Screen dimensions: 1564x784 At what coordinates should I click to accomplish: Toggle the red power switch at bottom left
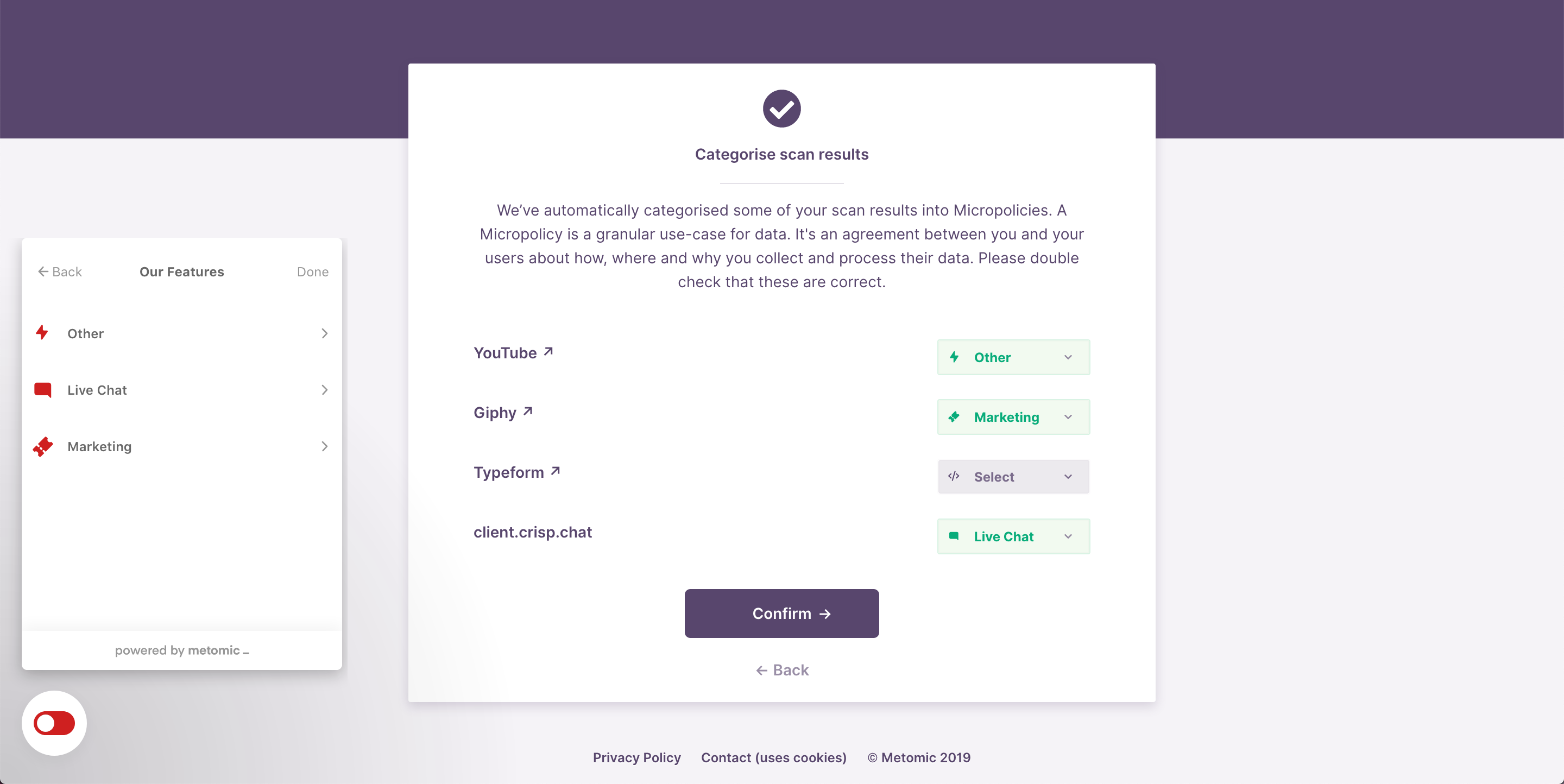click(x=54, y=722)
